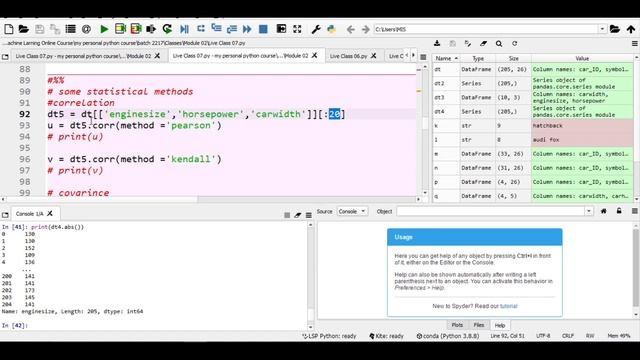Screen dimensions: 640x360
Task: Sort variables by the Name column header
Action: click(x=446, y=58)
